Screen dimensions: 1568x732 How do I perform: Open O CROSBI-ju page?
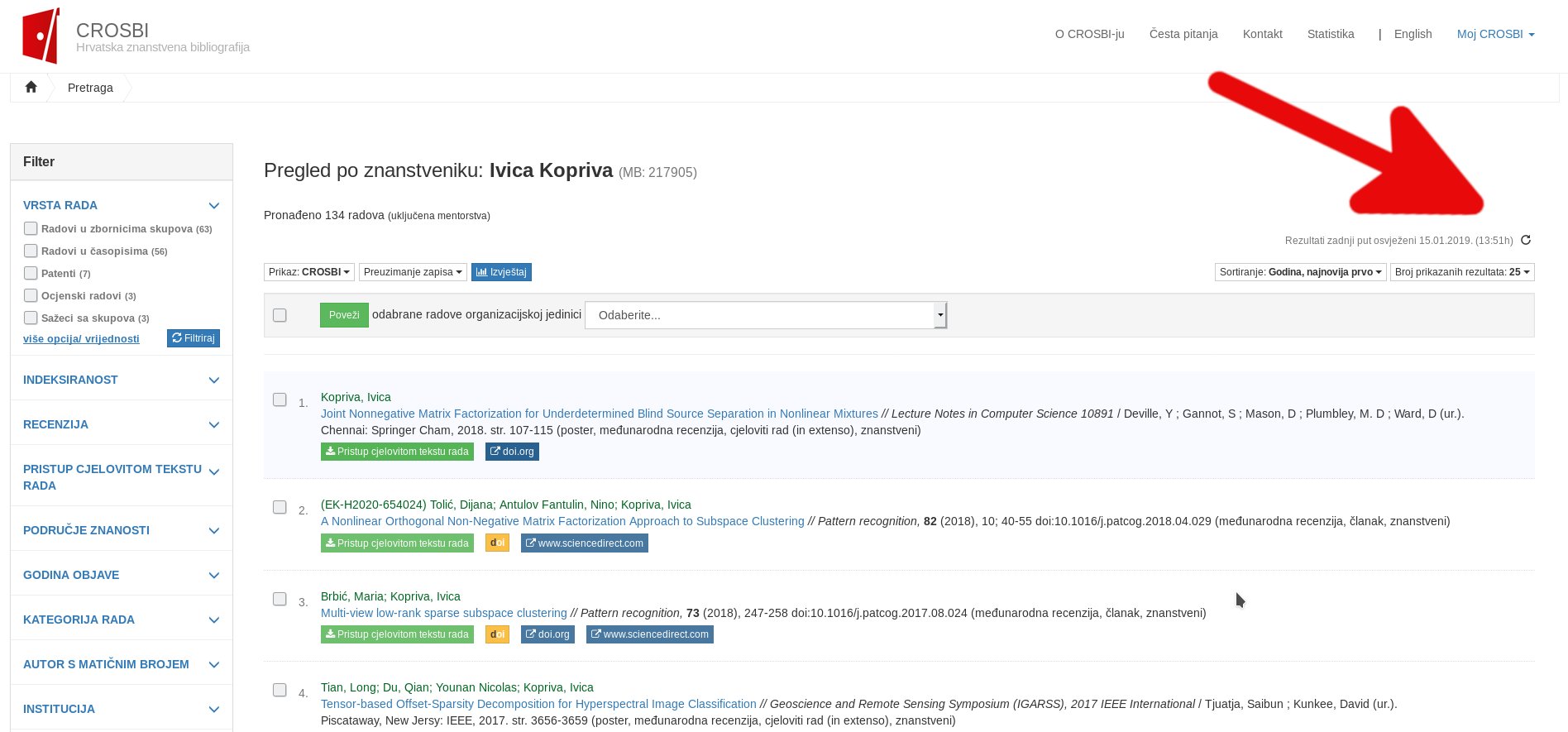[x=1089, y=34]
